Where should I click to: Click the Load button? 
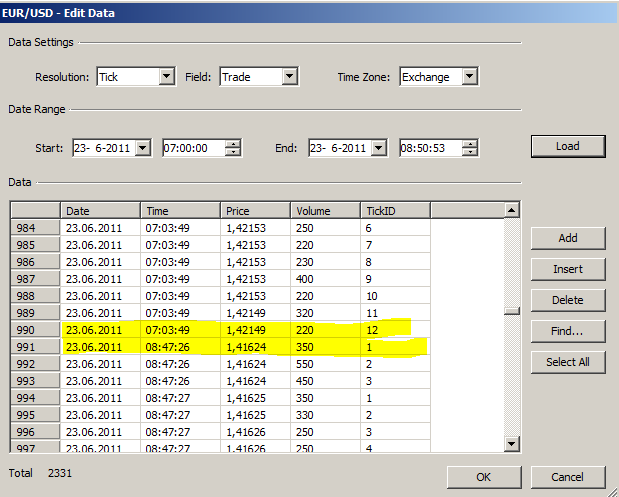click(x=568, y=146)
